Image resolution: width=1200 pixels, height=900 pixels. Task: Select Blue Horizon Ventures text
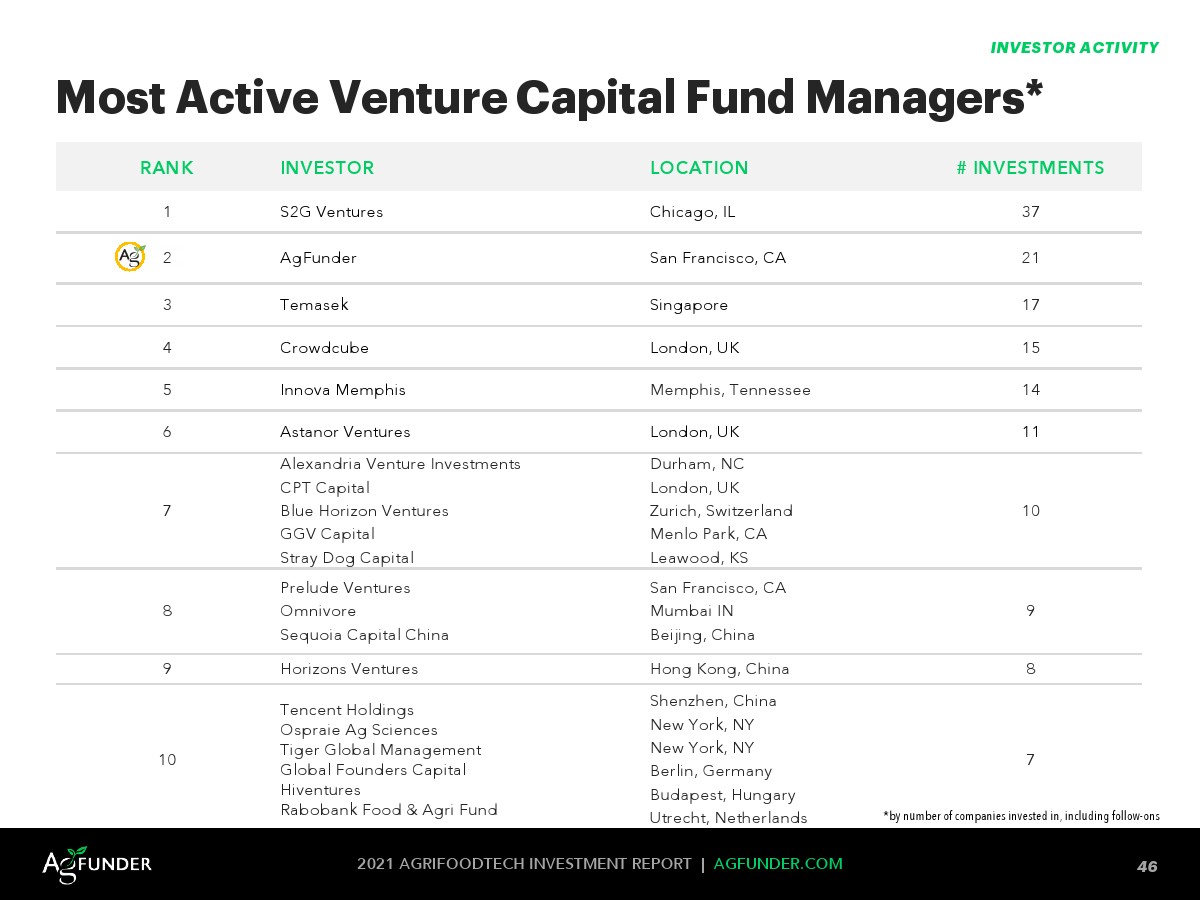[x=364, y=511]
